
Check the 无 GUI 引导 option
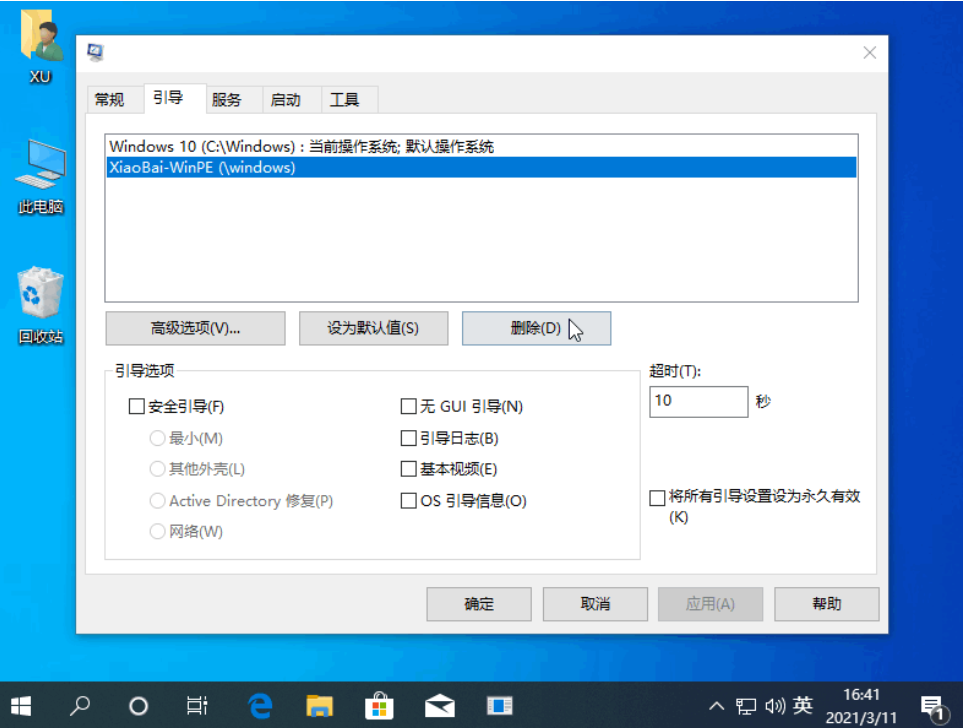click(408, 406)
